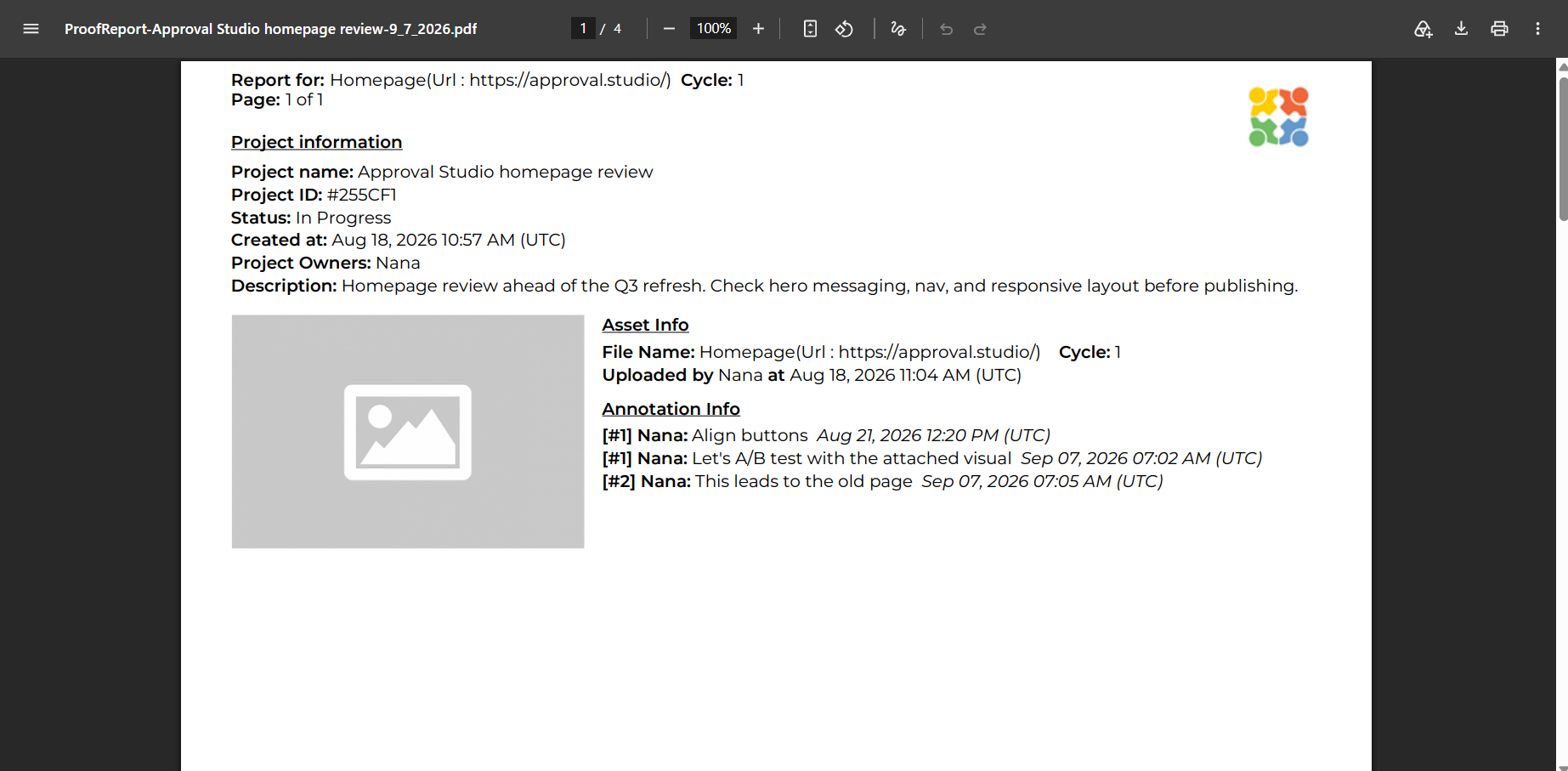Rotate the document counterclockwise

tap(844, 29)
